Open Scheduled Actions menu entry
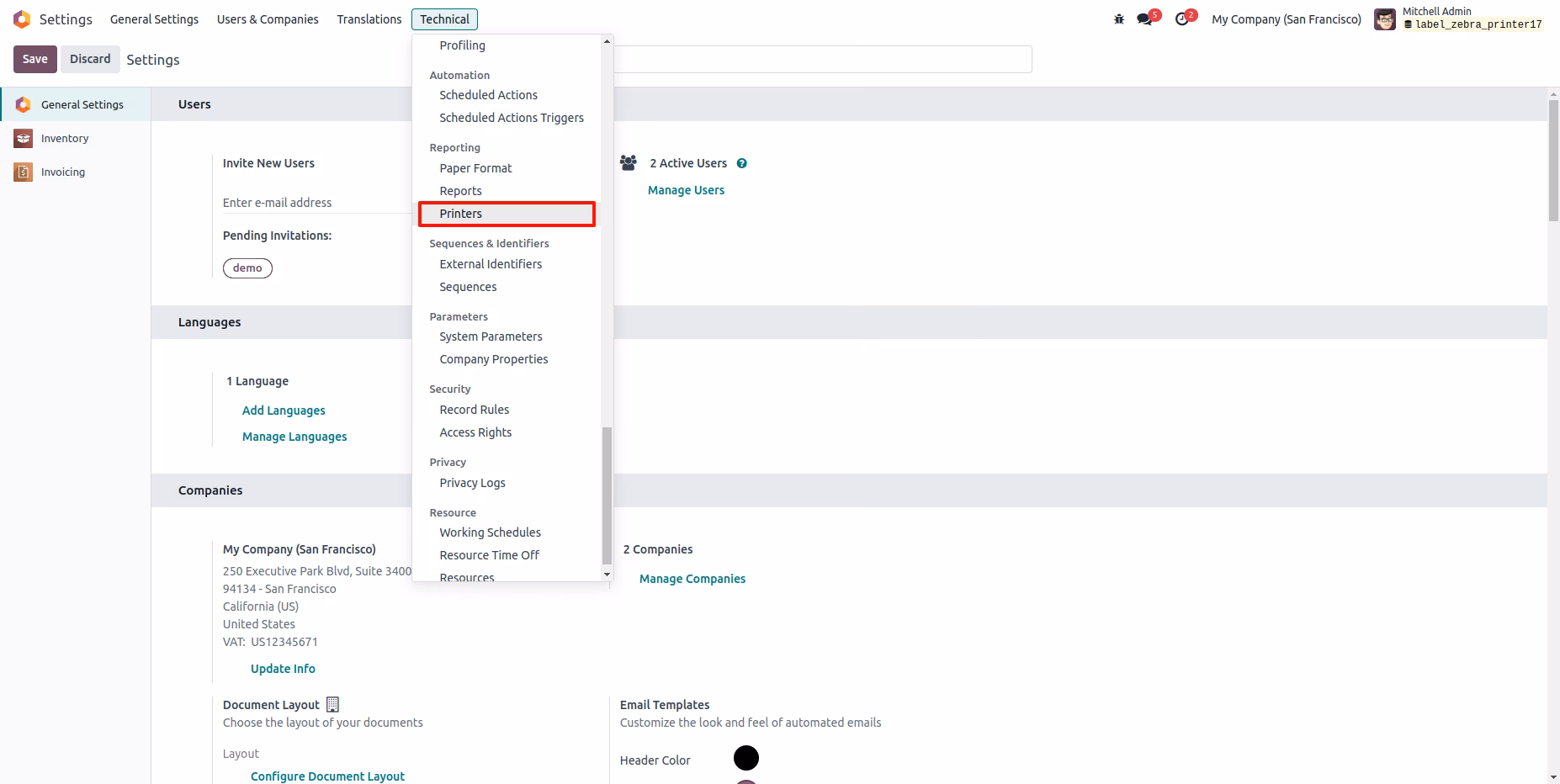 (488, 95)
